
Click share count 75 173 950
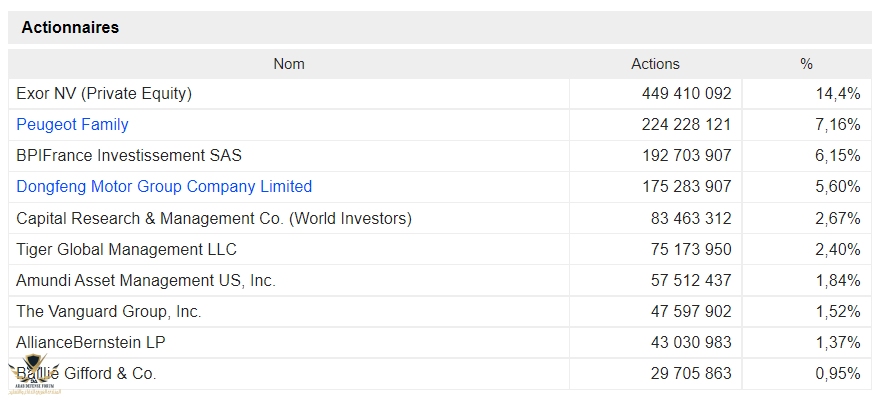[691, 249]
